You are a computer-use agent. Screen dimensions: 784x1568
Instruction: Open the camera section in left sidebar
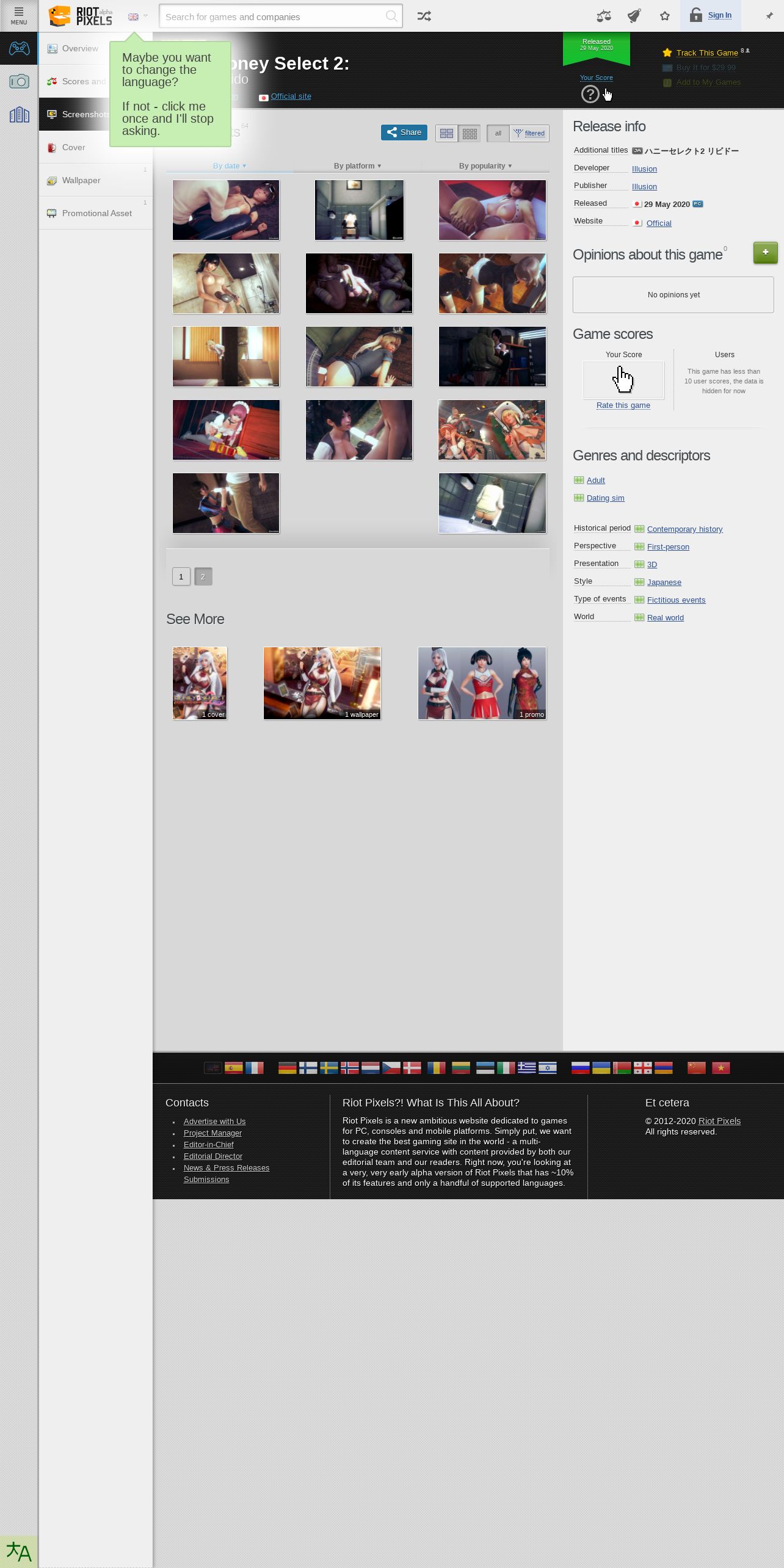tap(19, 81)
